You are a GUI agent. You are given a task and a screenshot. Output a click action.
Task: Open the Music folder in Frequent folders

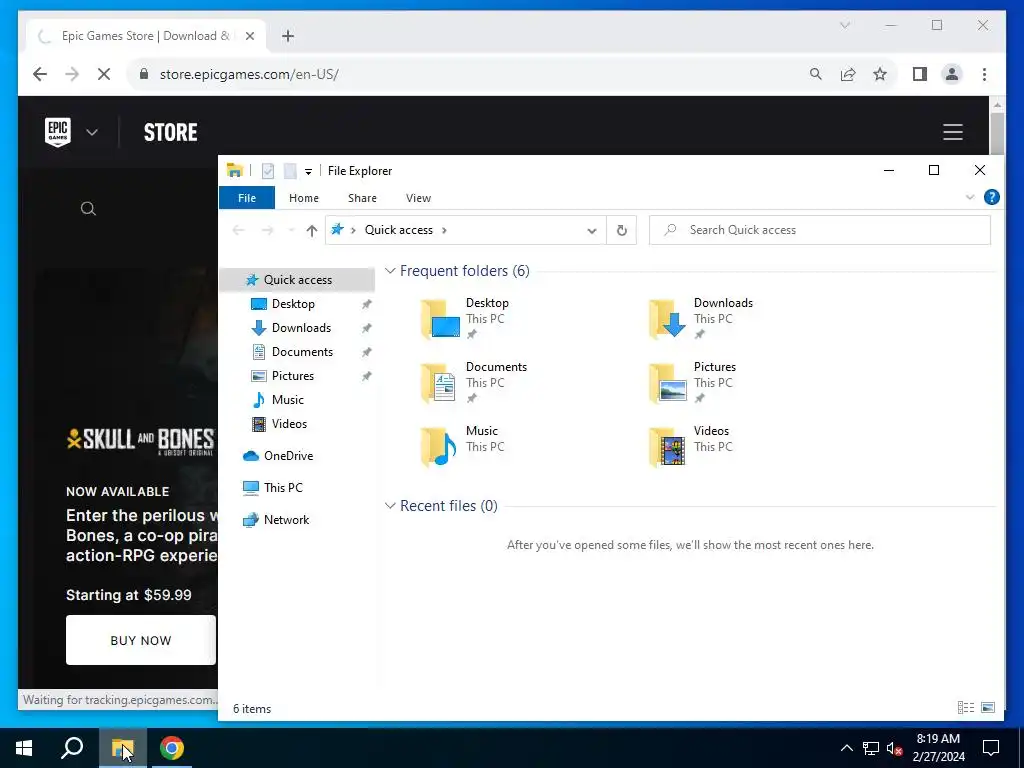point(462,446)
